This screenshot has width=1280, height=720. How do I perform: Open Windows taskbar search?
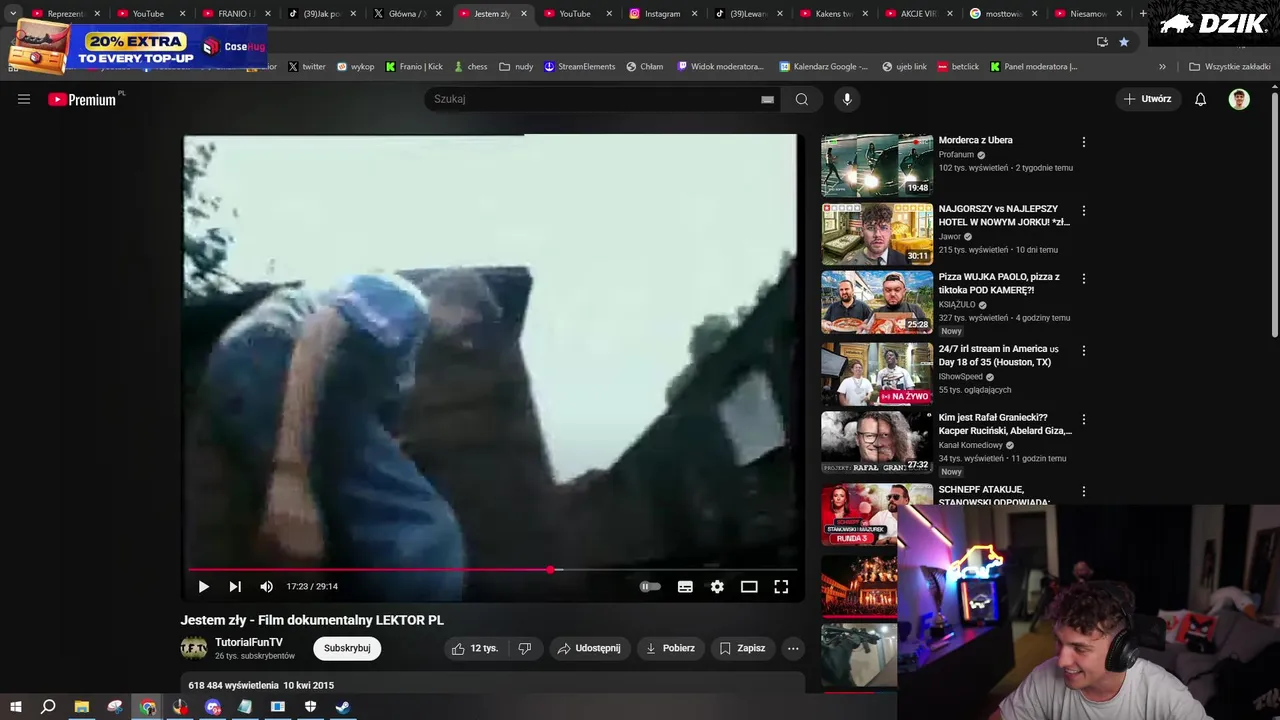click(x=48, y=707)
